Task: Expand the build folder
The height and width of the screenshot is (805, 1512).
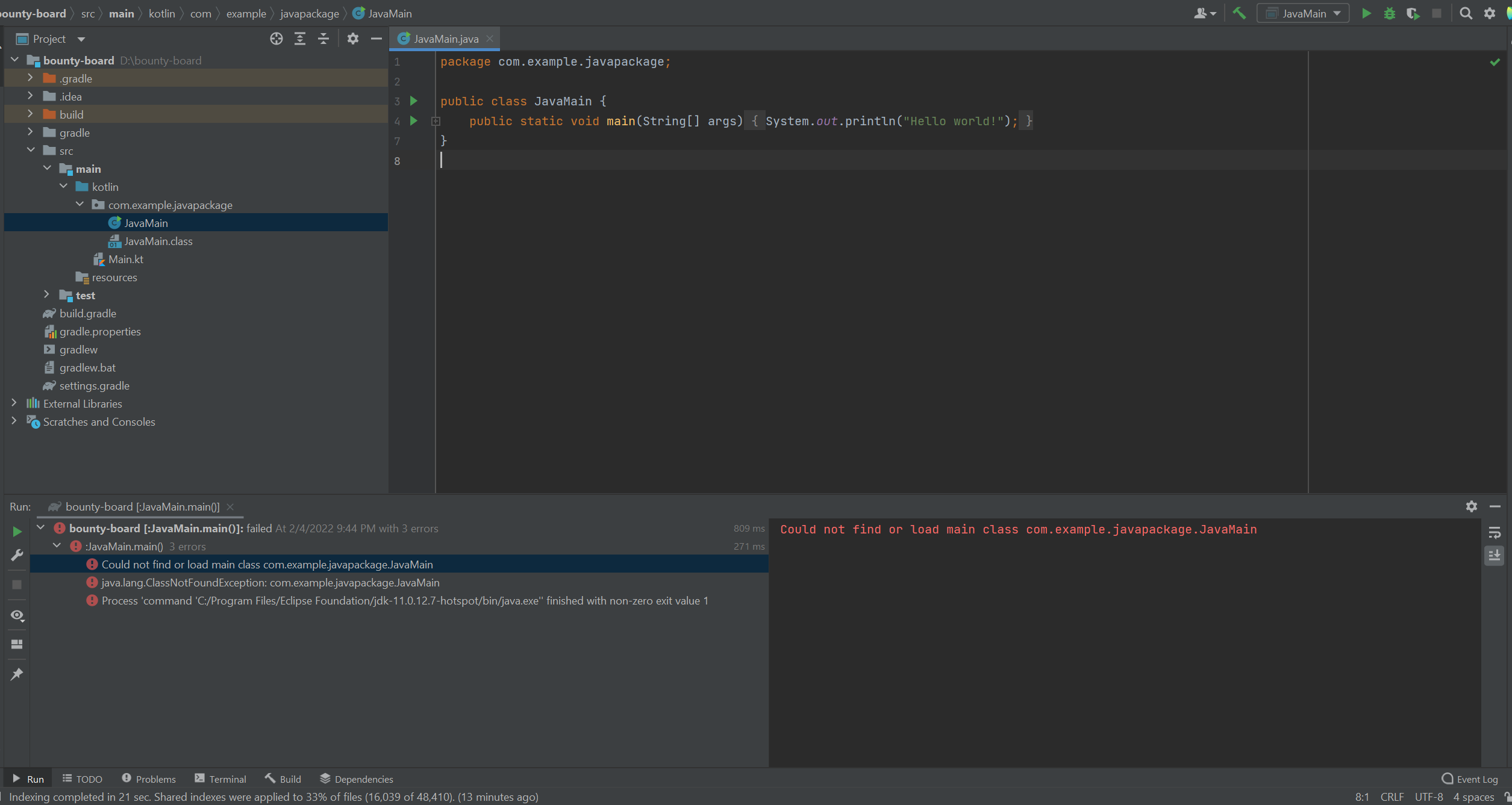Action: pyautogui.click(x=30, y=114)
